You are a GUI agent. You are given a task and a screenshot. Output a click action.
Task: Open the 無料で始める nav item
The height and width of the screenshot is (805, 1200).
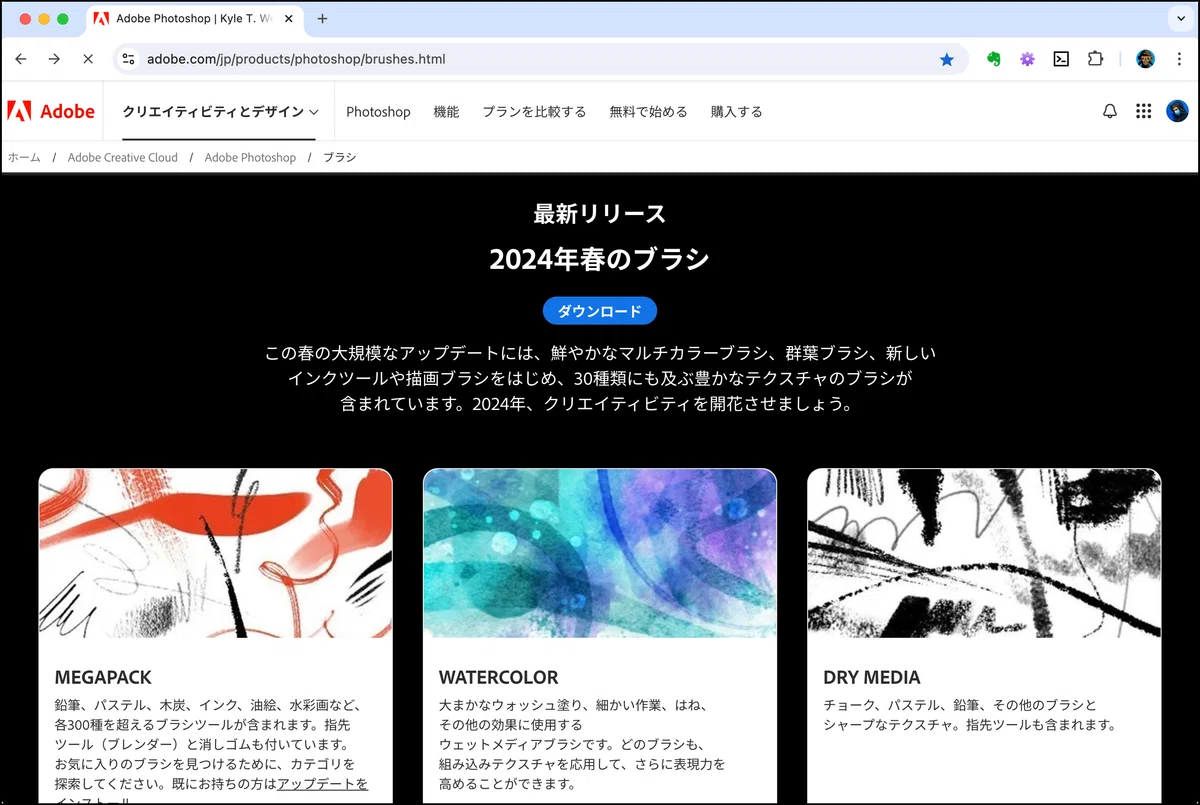(648, 112)
